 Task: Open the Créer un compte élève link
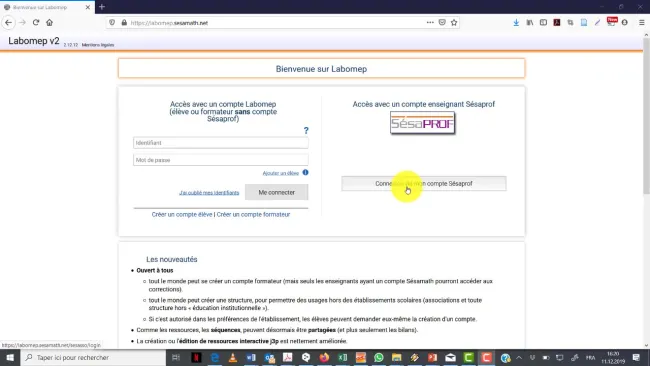pyautogui.click(x=182, y=214)
